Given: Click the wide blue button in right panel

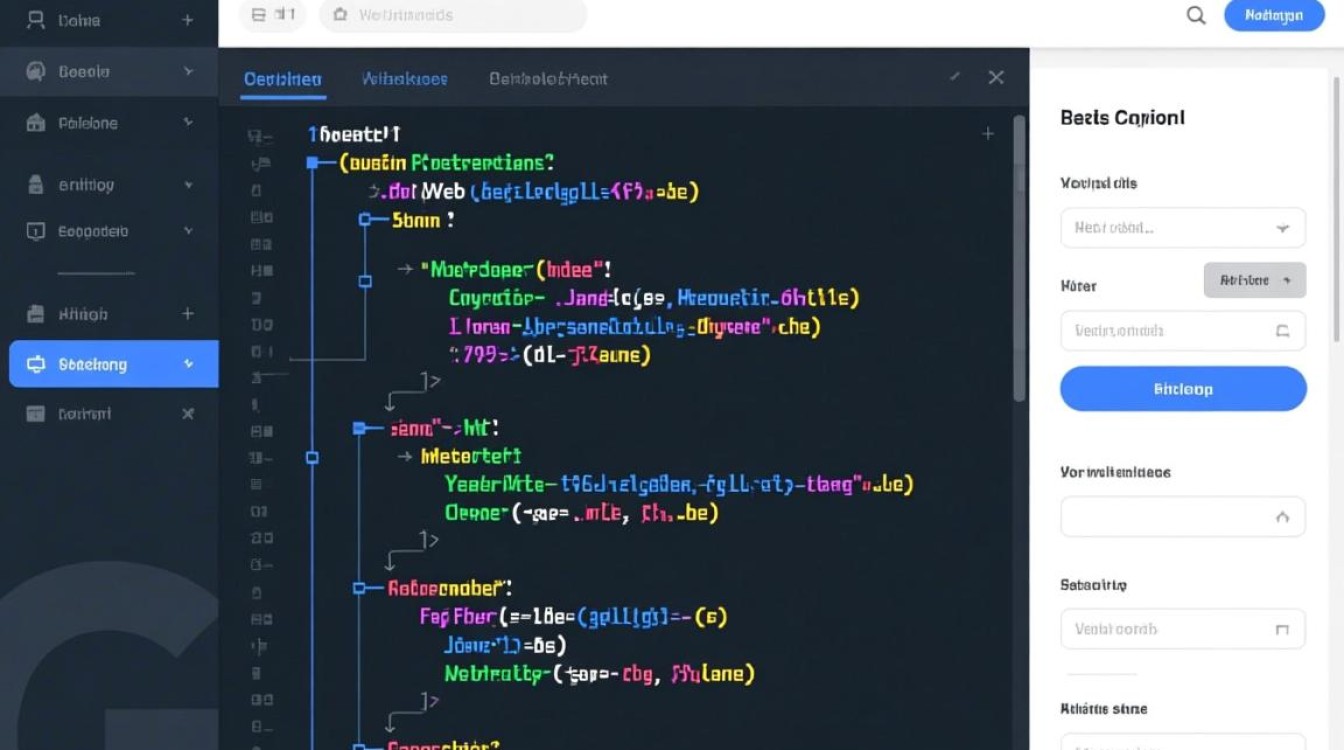Looking at the screenshot, I should tap(1182, 389).
